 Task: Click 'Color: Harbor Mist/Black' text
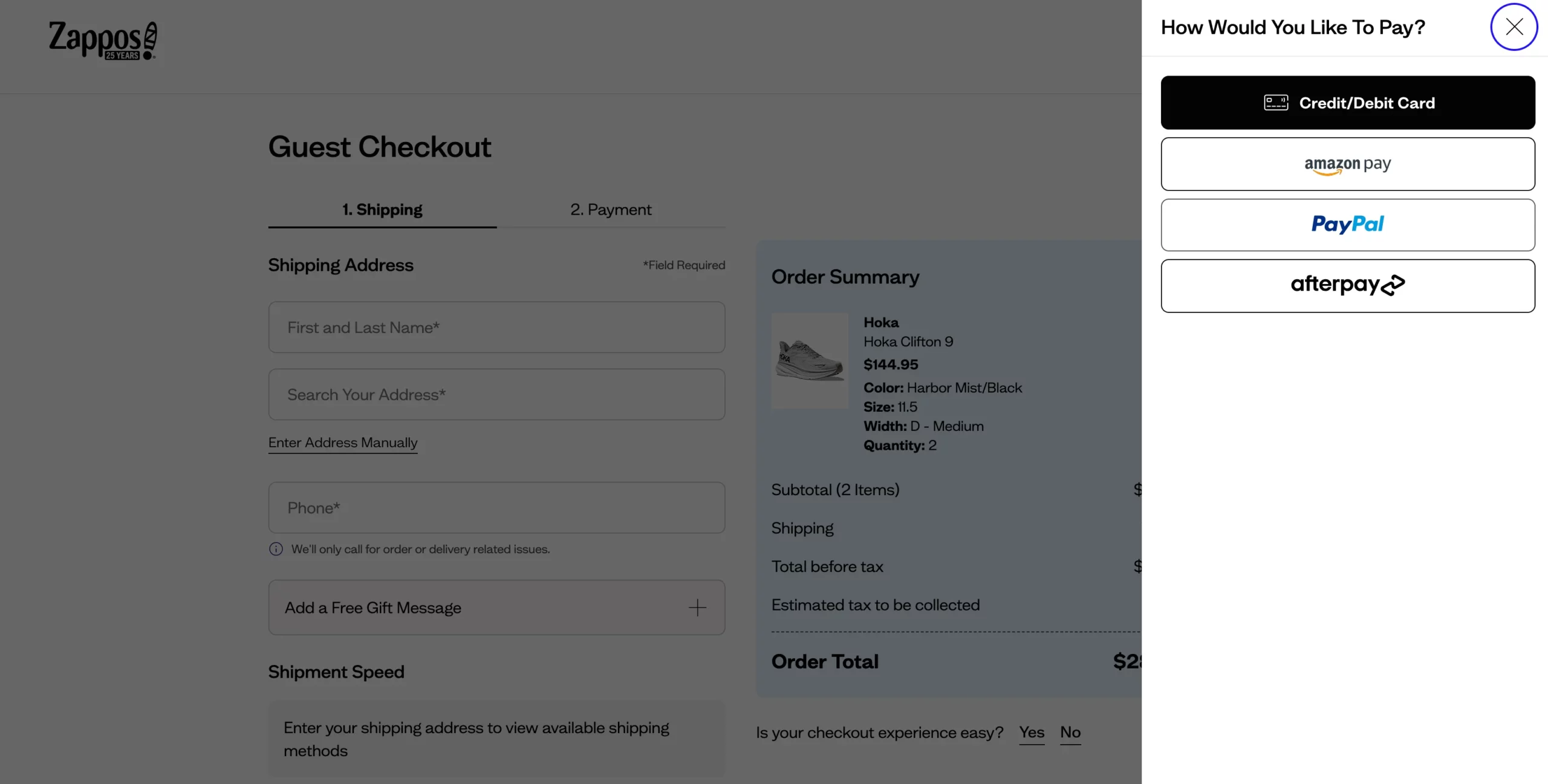(943, 387)
